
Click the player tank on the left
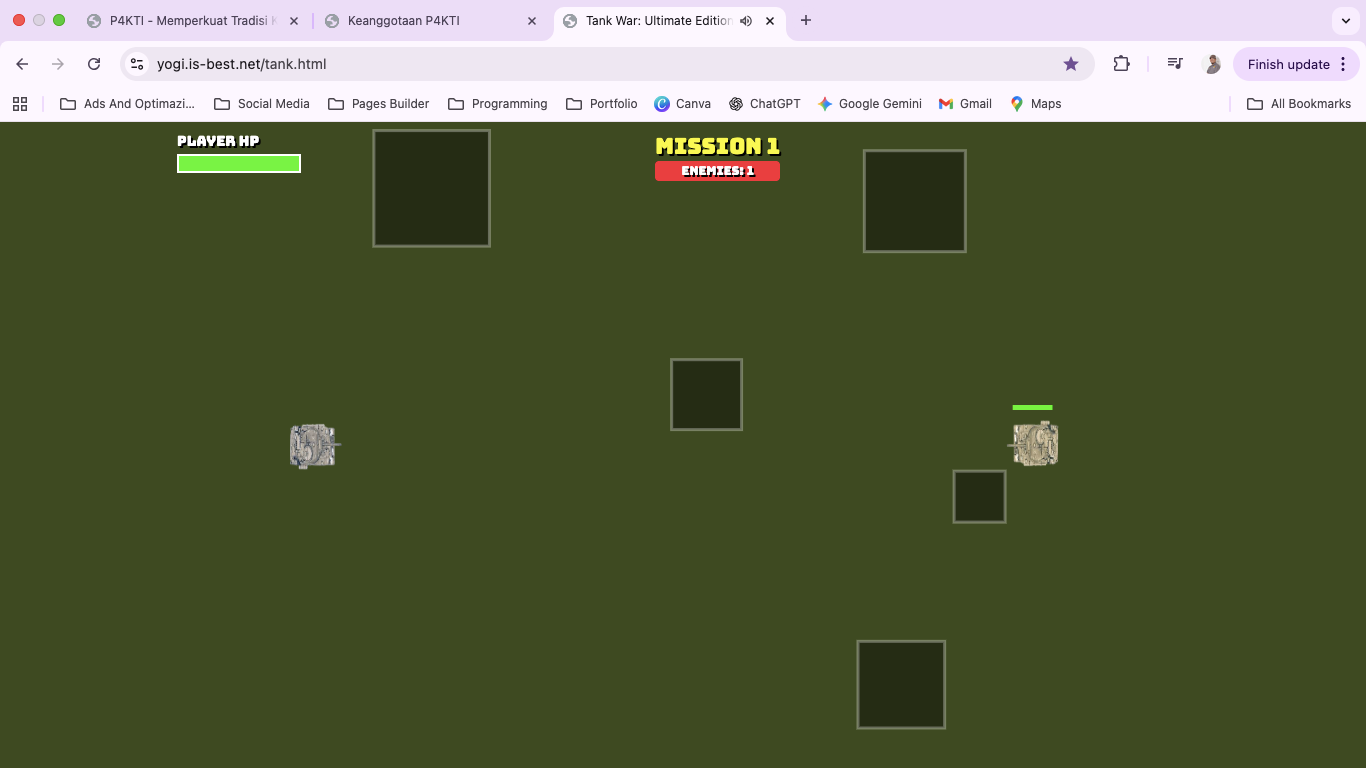tap(313, 446)
